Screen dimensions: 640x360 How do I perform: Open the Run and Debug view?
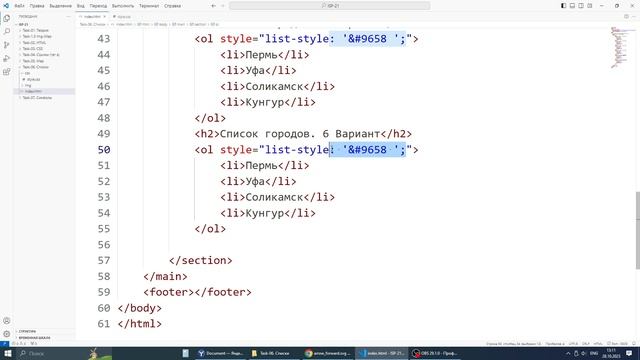tap(7, 58)
